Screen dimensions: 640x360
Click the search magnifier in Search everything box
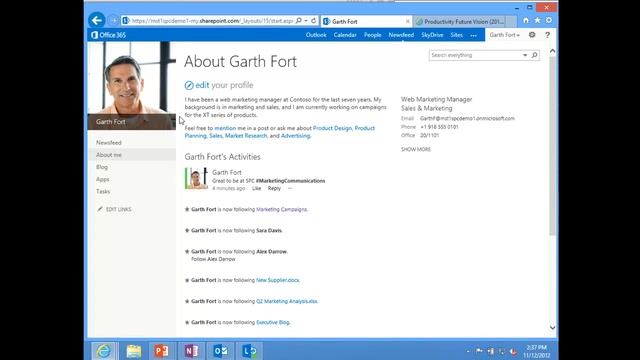pyautogui.click(x=534, y=55)
